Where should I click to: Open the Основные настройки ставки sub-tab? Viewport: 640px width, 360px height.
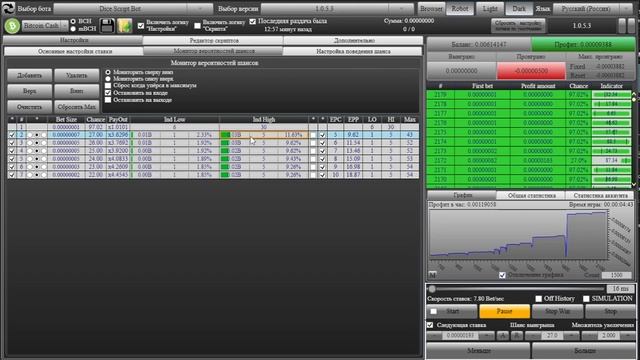click(74, 51)
